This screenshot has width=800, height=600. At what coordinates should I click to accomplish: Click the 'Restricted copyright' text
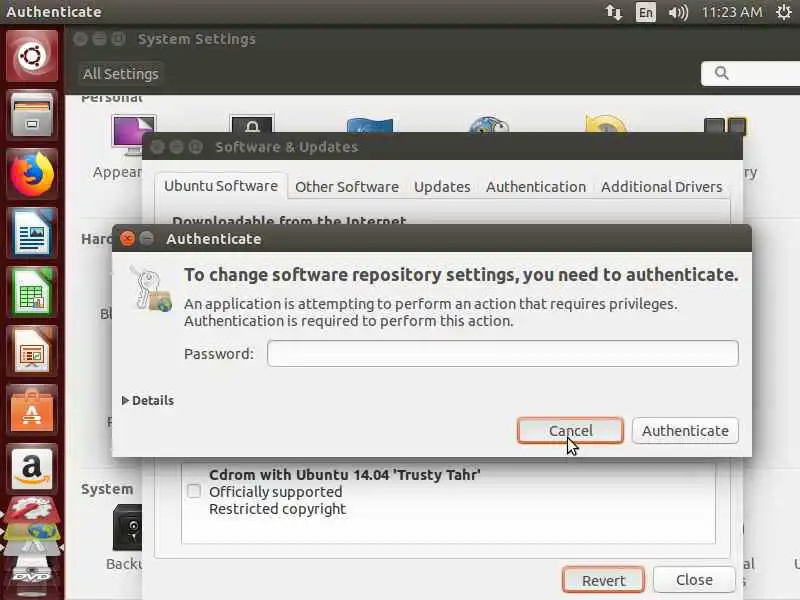point(278,509)
